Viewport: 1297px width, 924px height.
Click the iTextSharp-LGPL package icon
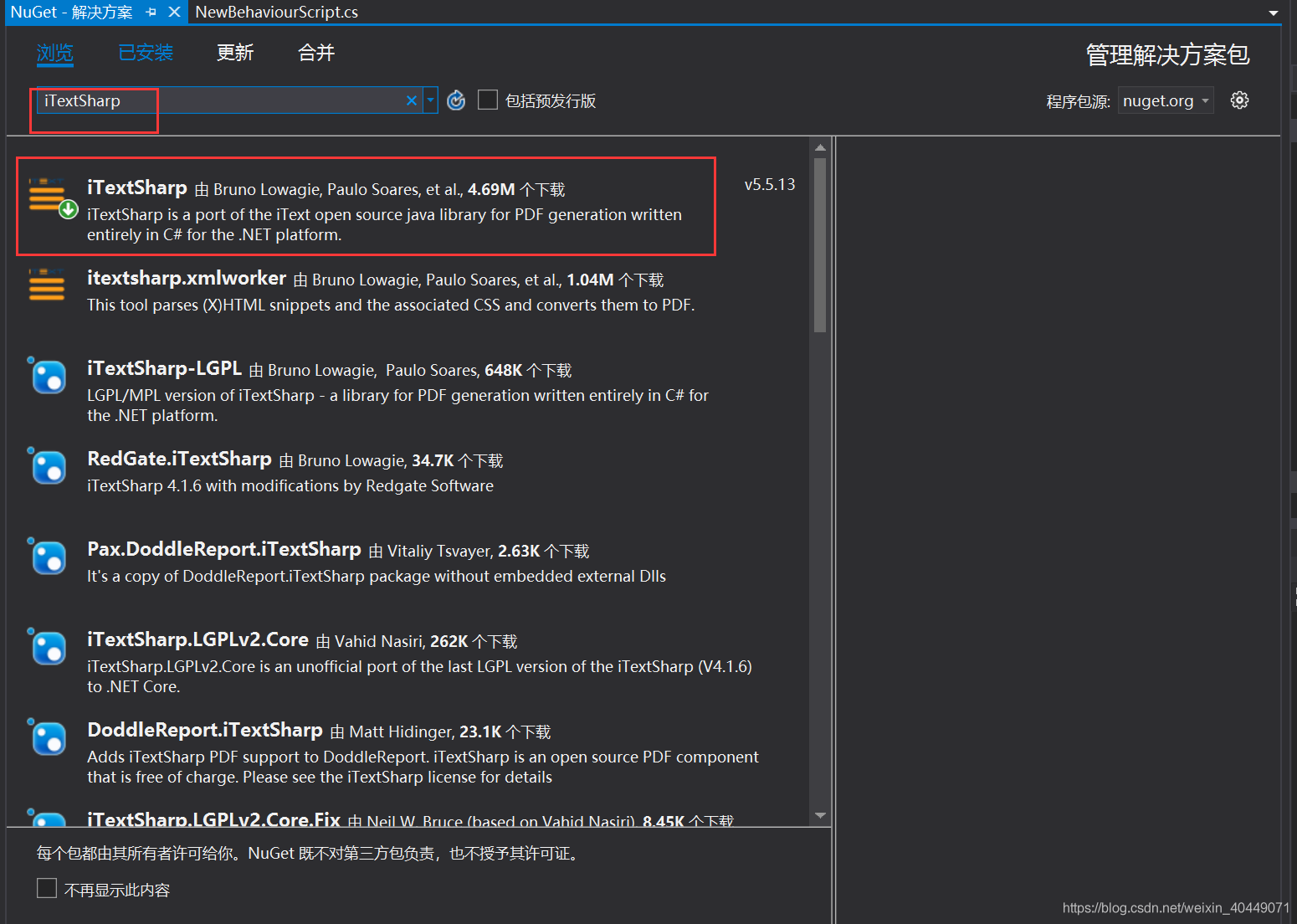(47, 375)
